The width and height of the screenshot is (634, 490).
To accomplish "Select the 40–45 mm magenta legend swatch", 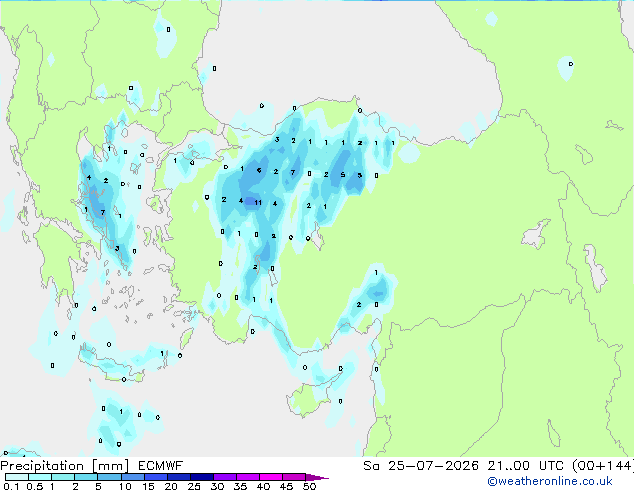I will 271,477.
